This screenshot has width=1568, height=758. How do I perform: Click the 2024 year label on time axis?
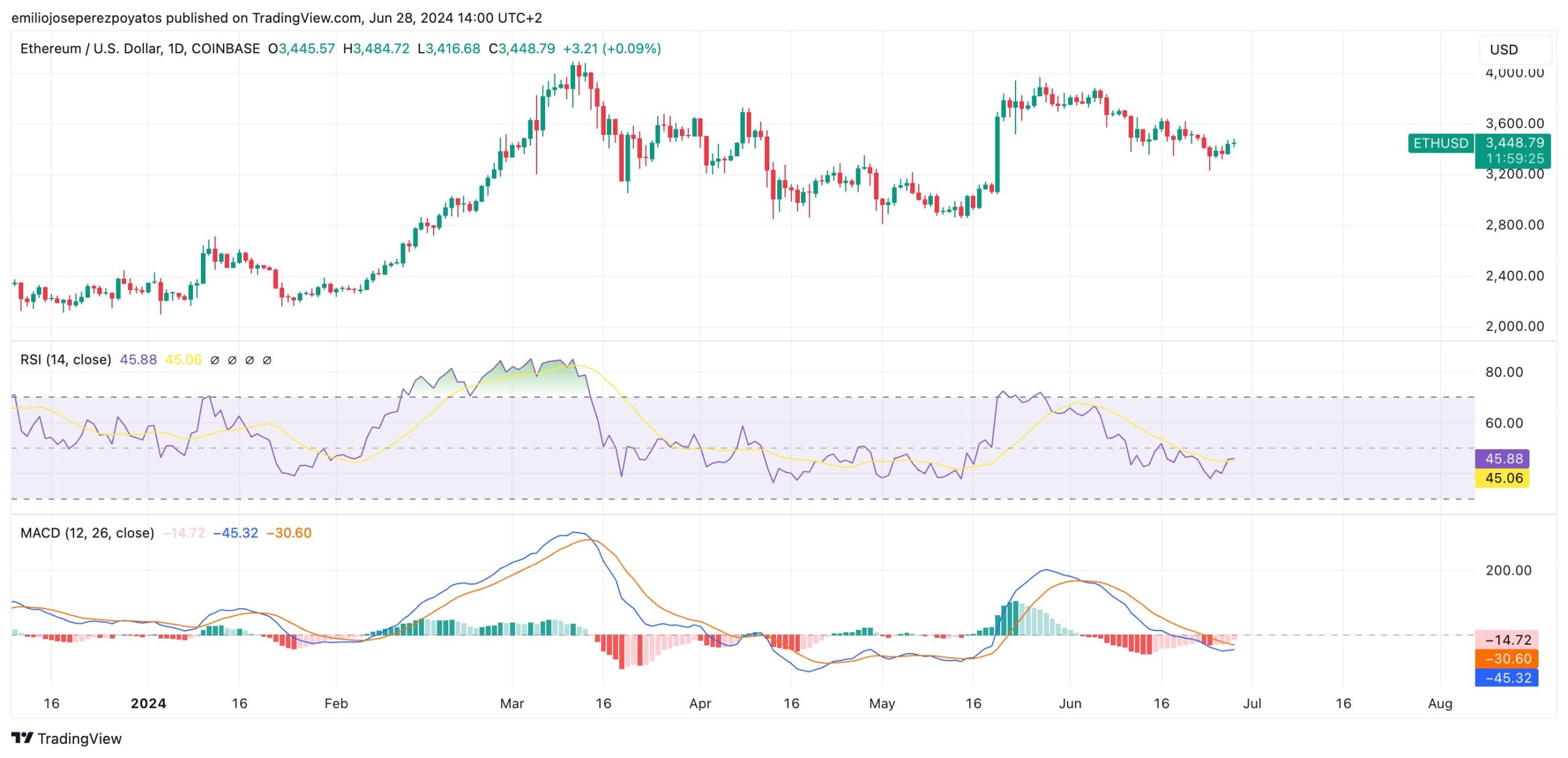tap(148, 703)
